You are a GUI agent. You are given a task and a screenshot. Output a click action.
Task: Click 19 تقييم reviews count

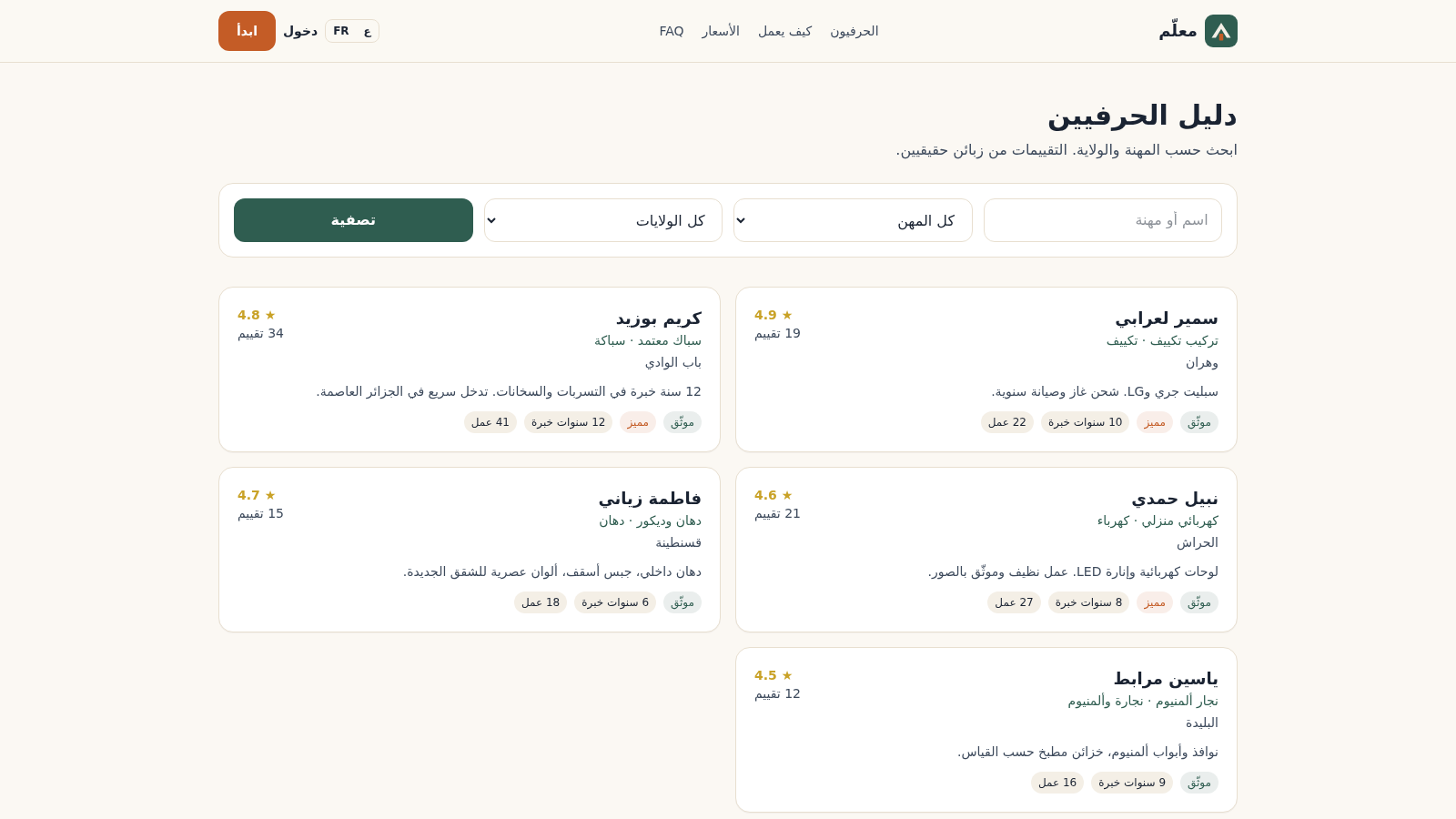point(778,333)
